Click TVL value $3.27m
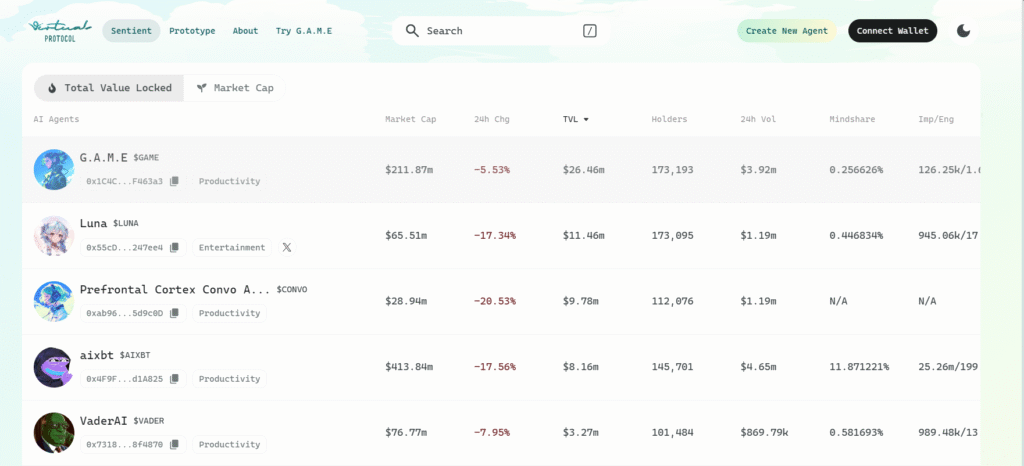The height and width of the screenshot is (466, 1024). [x=581, y=433]
